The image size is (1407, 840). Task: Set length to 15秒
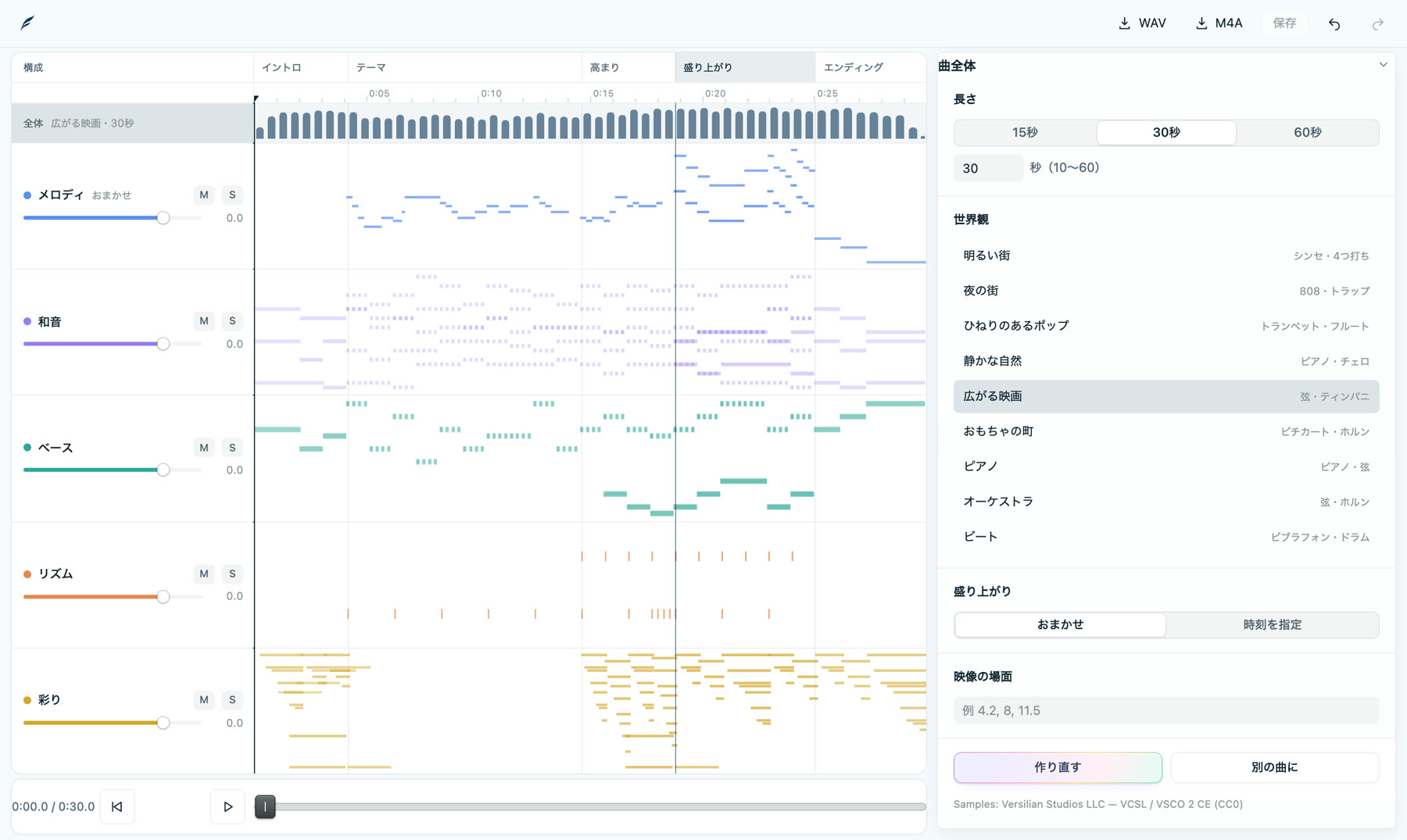(x=1025, y=133)
